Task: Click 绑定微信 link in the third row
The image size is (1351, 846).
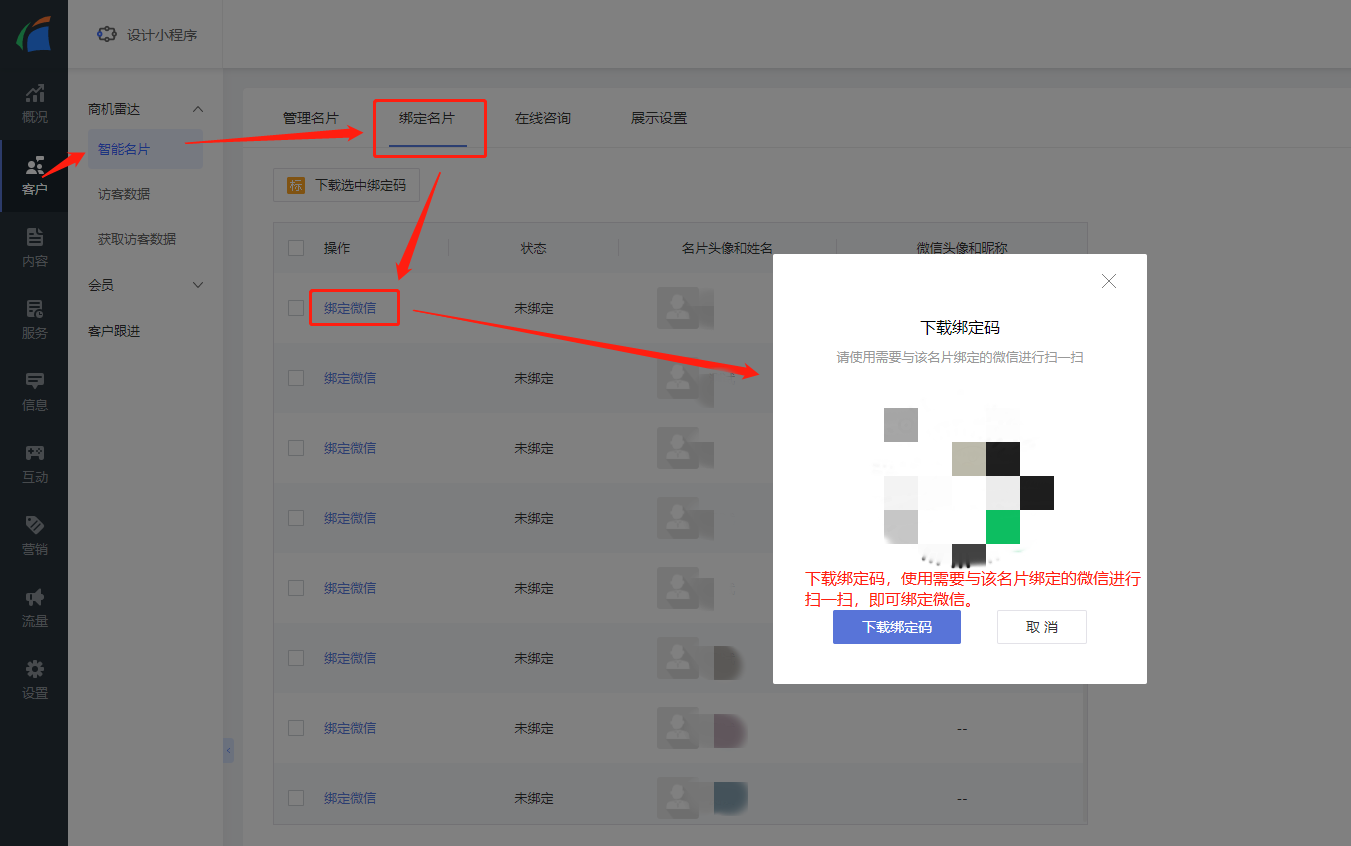Action: [x=350, y=448]
